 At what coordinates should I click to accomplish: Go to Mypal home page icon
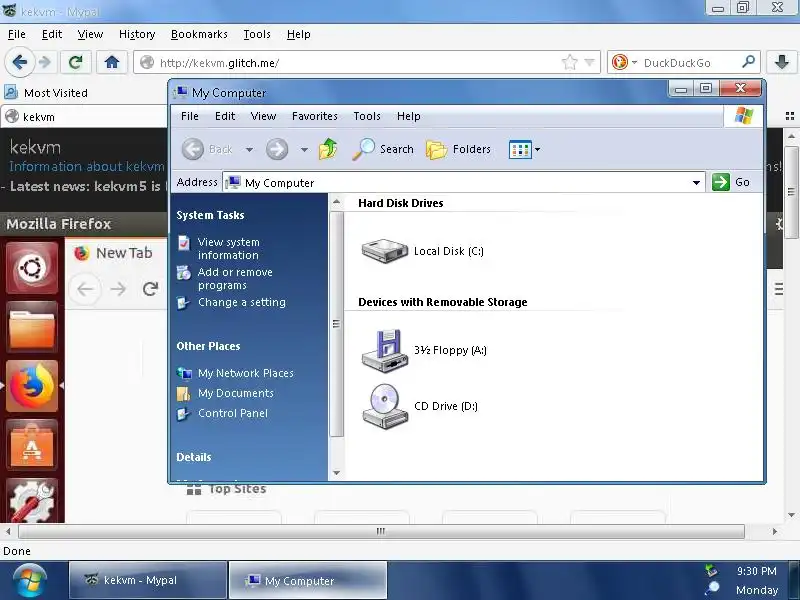pos(112,62)
